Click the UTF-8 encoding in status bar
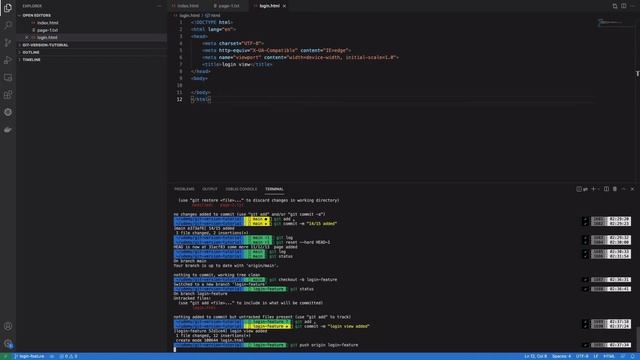The image size is (640, 360). pos(582,356)
